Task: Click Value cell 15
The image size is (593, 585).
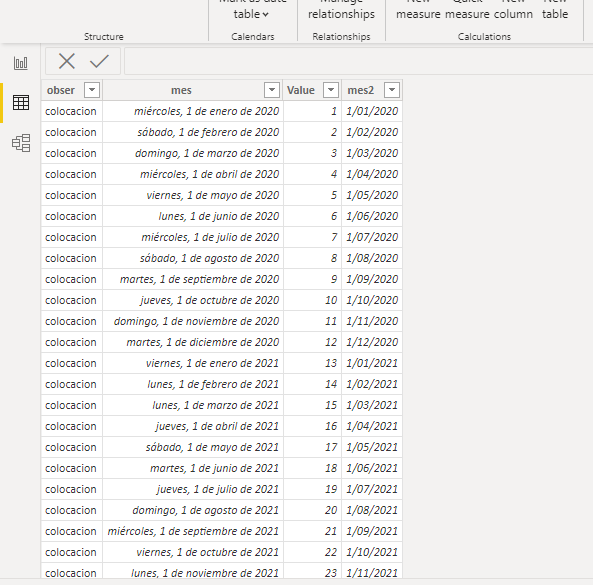Action: (x=312, y=405)
